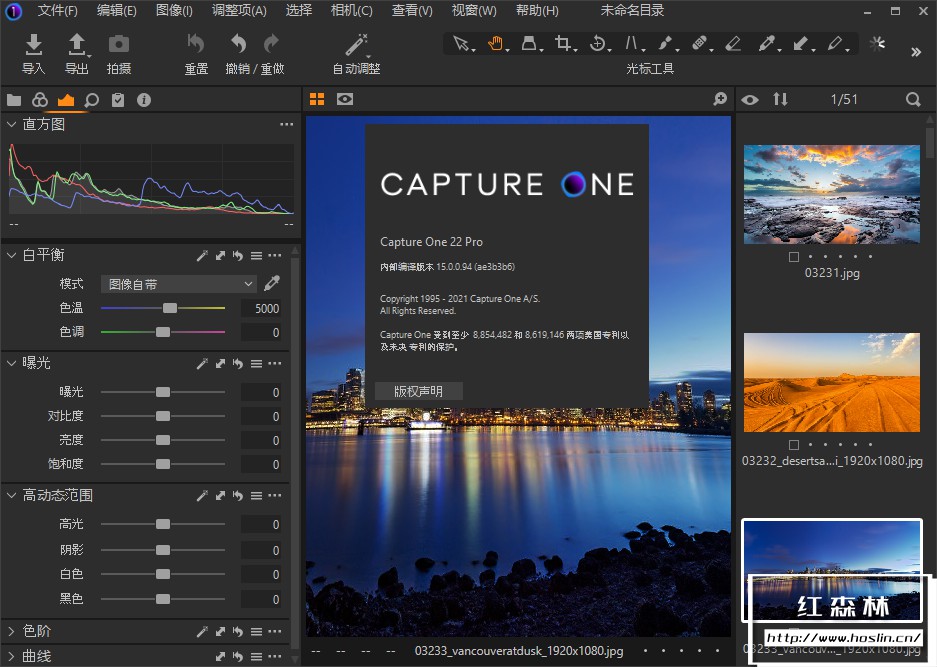937x667 pixels.
Task: Click the Import (导入) toolbar icon
Action: (34, 45)
